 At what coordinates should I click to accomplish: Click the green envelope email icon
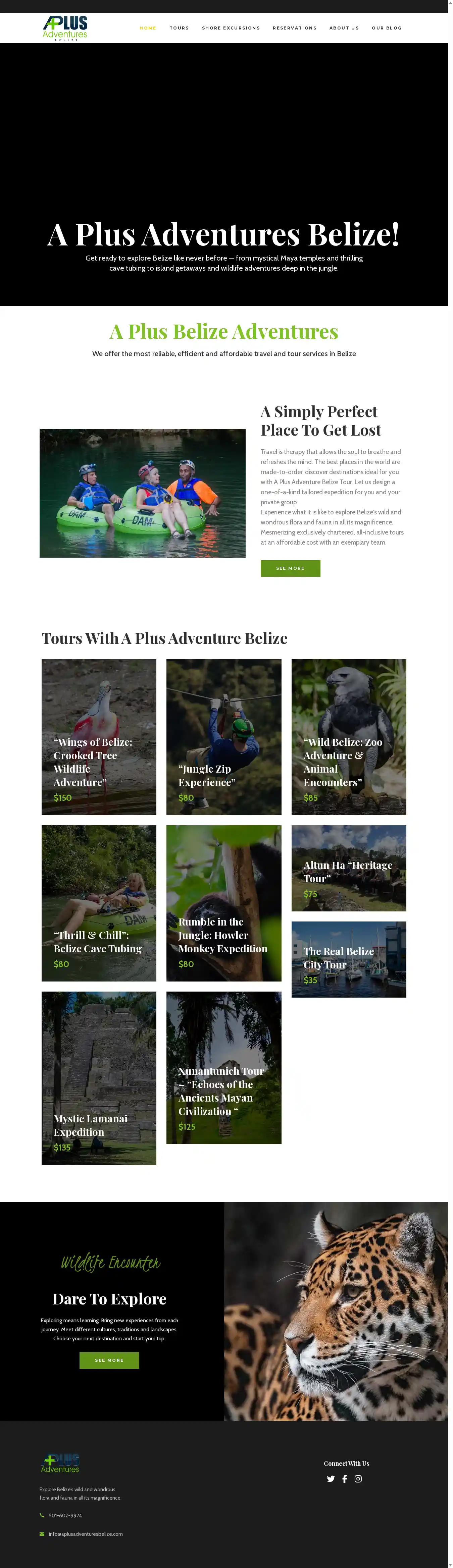point(42,1533)
